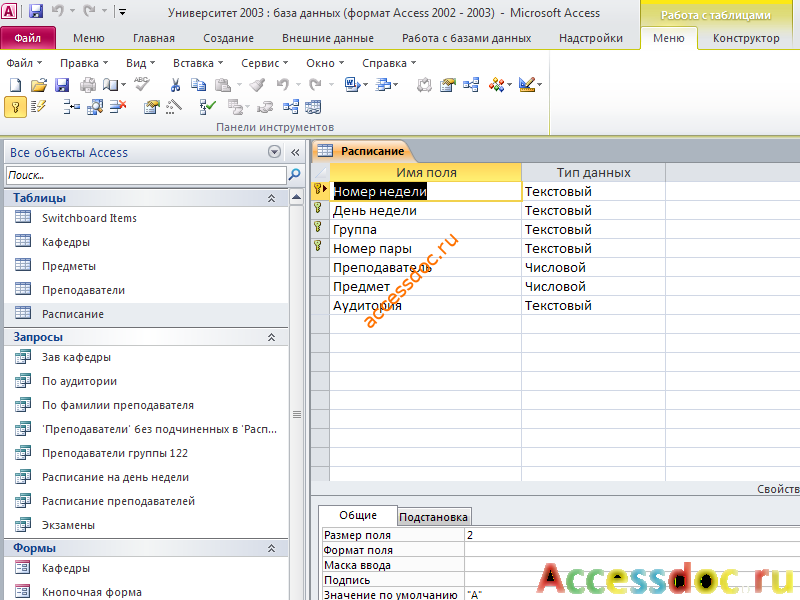Click the Insert Rows icon
The height and width of the screenshot is (600, 800).
pos(71,107)
